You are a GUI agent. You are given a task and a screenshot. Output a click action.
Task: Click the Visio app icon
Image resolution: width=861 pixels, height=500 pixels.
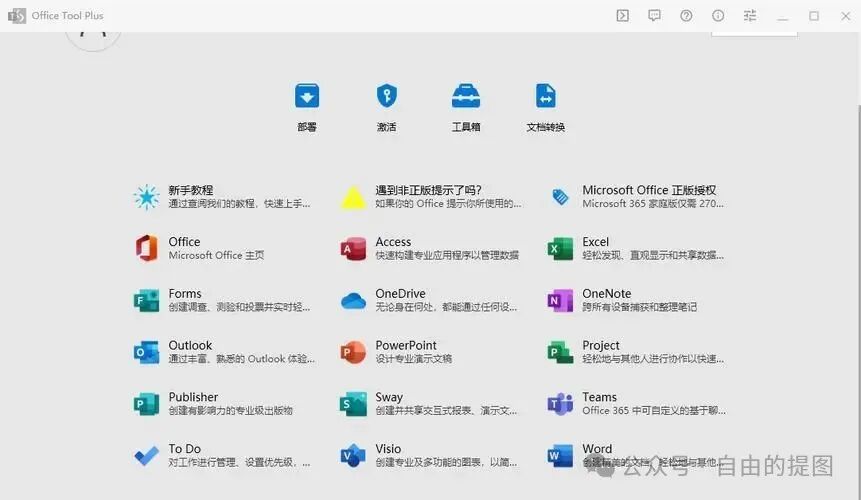[x=353, y=456]
